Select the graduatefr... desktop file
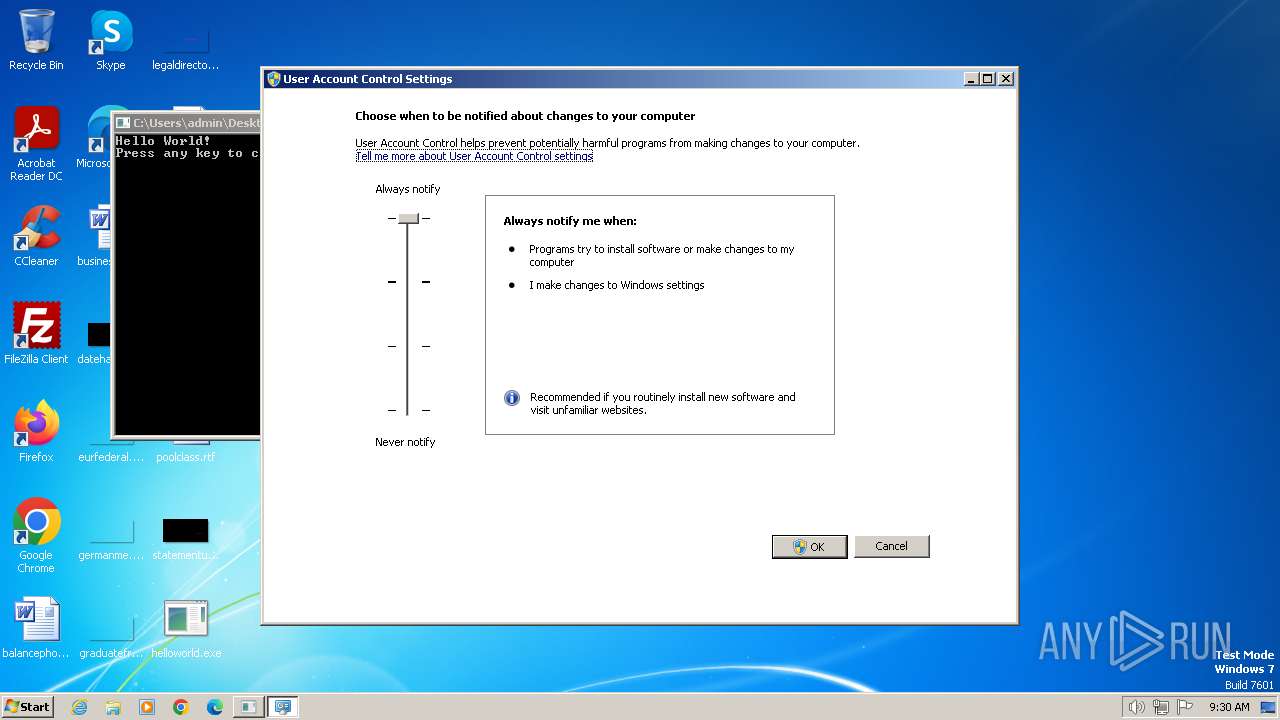 pos(111,635)
